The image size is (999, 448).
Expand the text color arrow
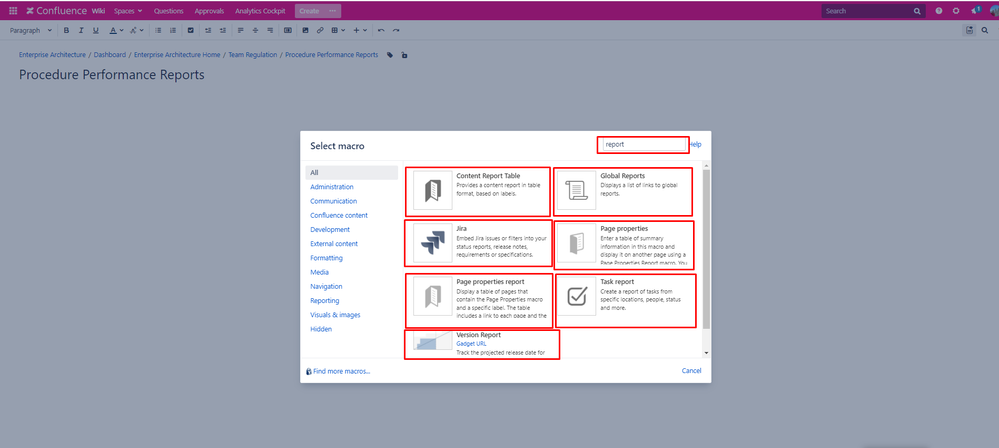point(121,30)
